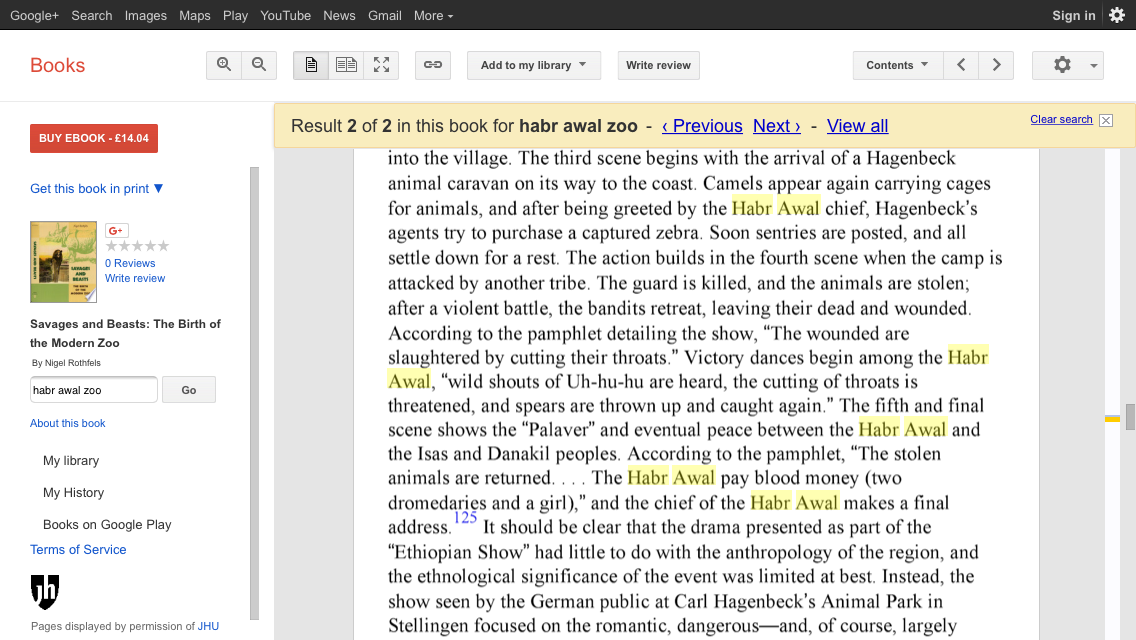1136x640 pixels.
Task: Click the zoom in magnifier icon
Action: [x=224, y=65]
